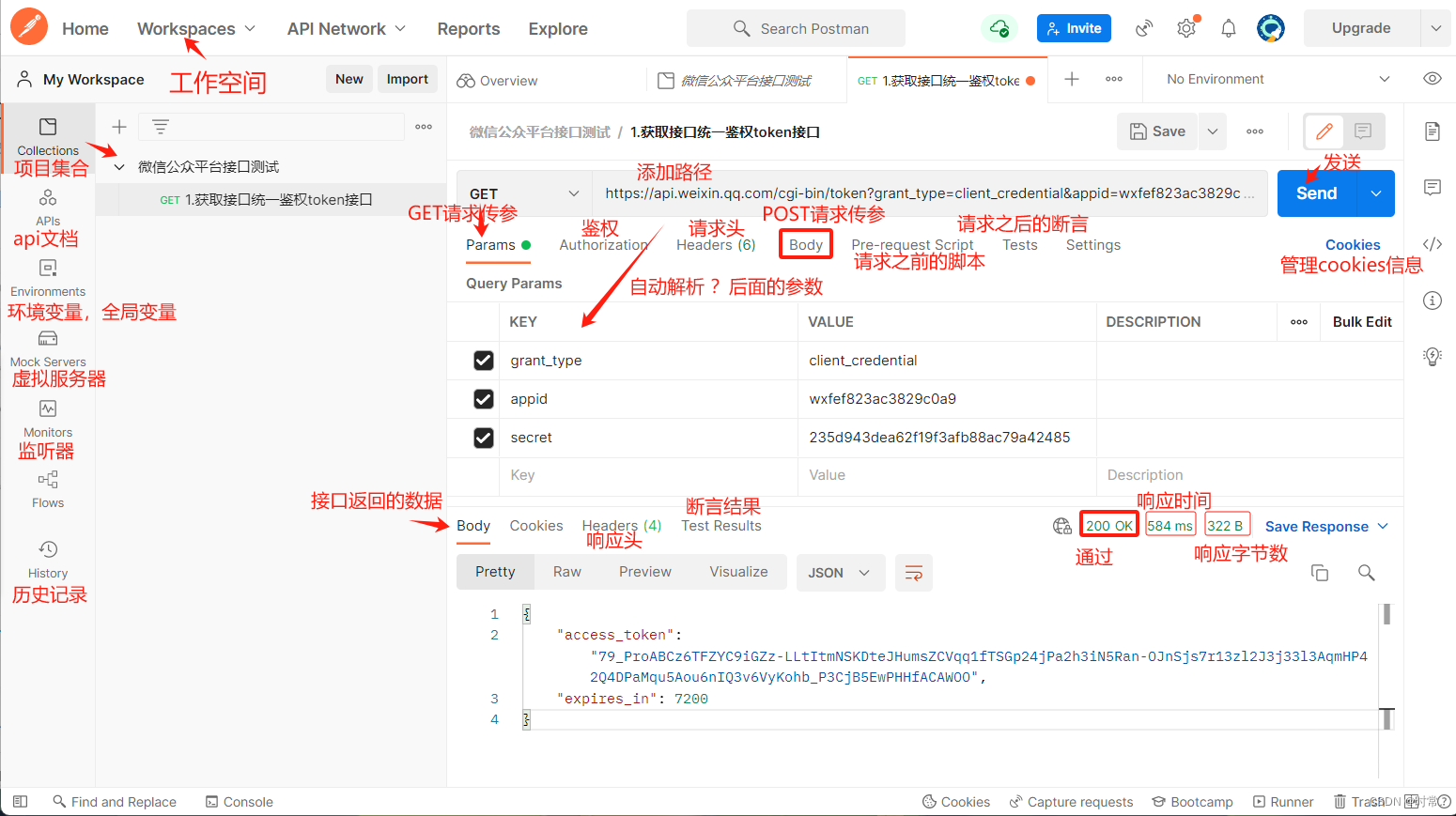Open the settings gear icon
This screenshot has width=1456, height=816.
[1186, 28]
